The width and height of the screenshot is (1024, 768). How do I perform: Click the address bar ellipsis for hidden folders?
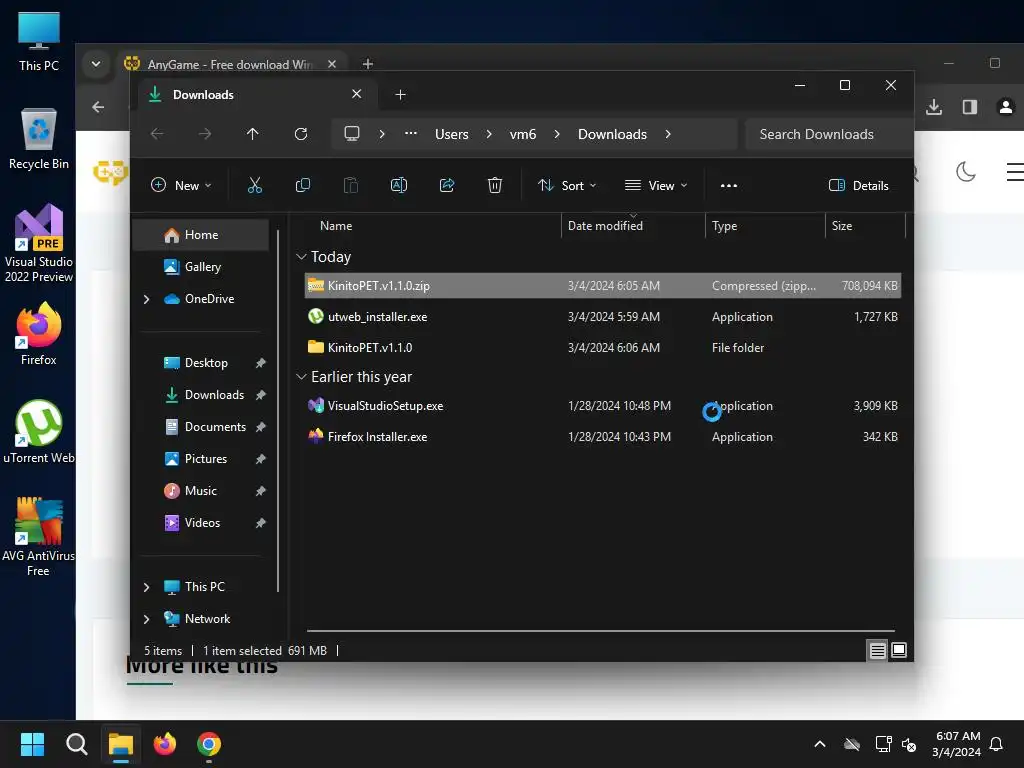click(411, 133)
